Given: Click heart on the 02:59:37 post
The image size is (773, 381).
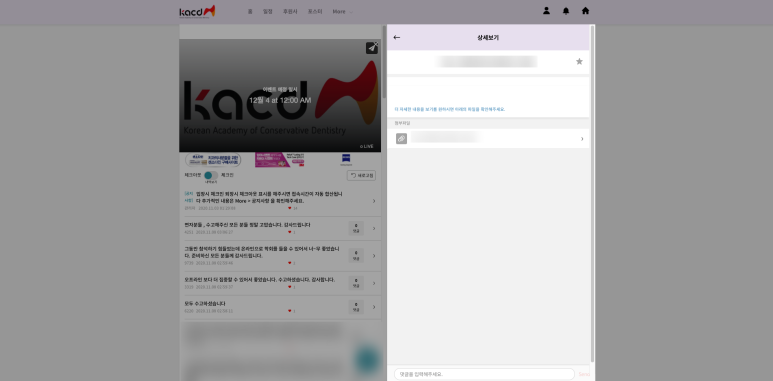Looking at the screenshot, I should click(290, 287).
